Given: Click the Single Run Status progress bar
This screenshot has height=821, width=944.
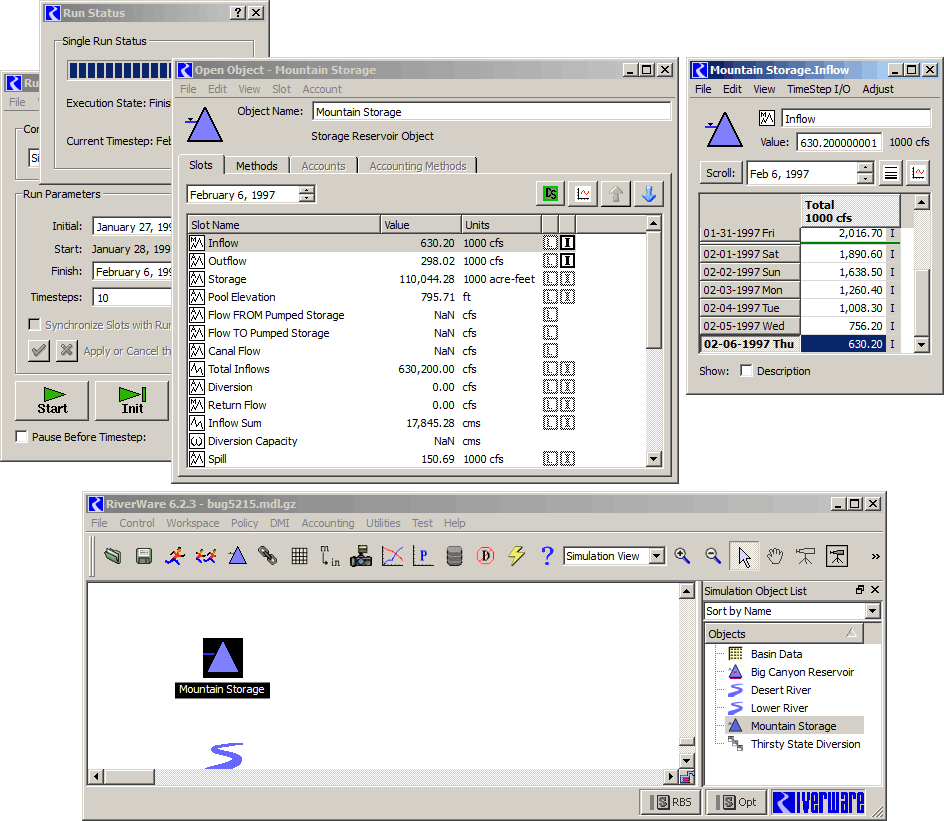Looking at the screenshot, I should (119, 70).
